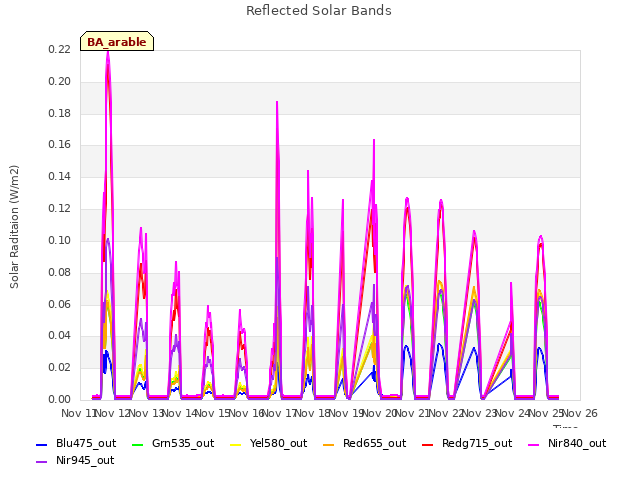Click the magenta Nir840_out legend swatch
The width and height of the screenshot is (640, 480).
(x=534, y=444)
